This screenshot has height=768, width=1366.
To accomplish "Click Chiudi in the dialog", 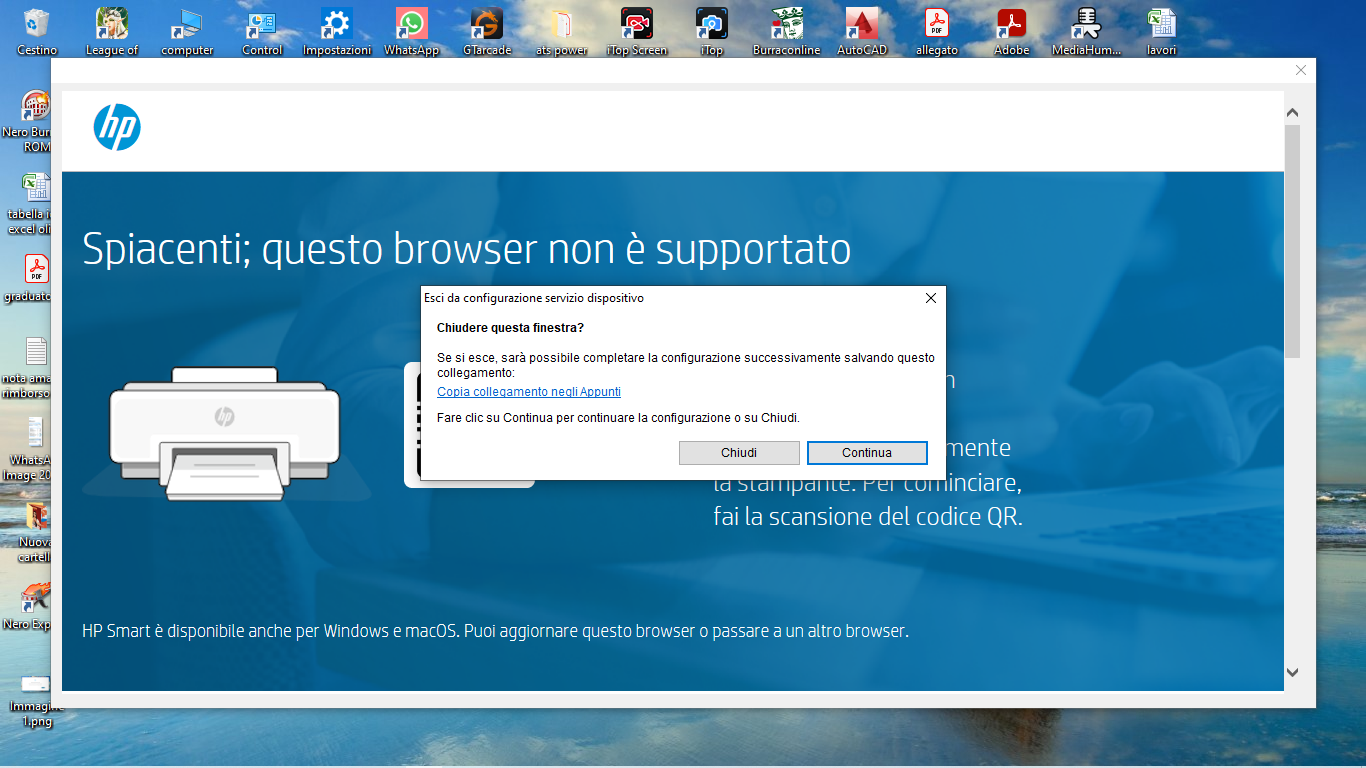I will pyautogui.click(x=739, y=453).
